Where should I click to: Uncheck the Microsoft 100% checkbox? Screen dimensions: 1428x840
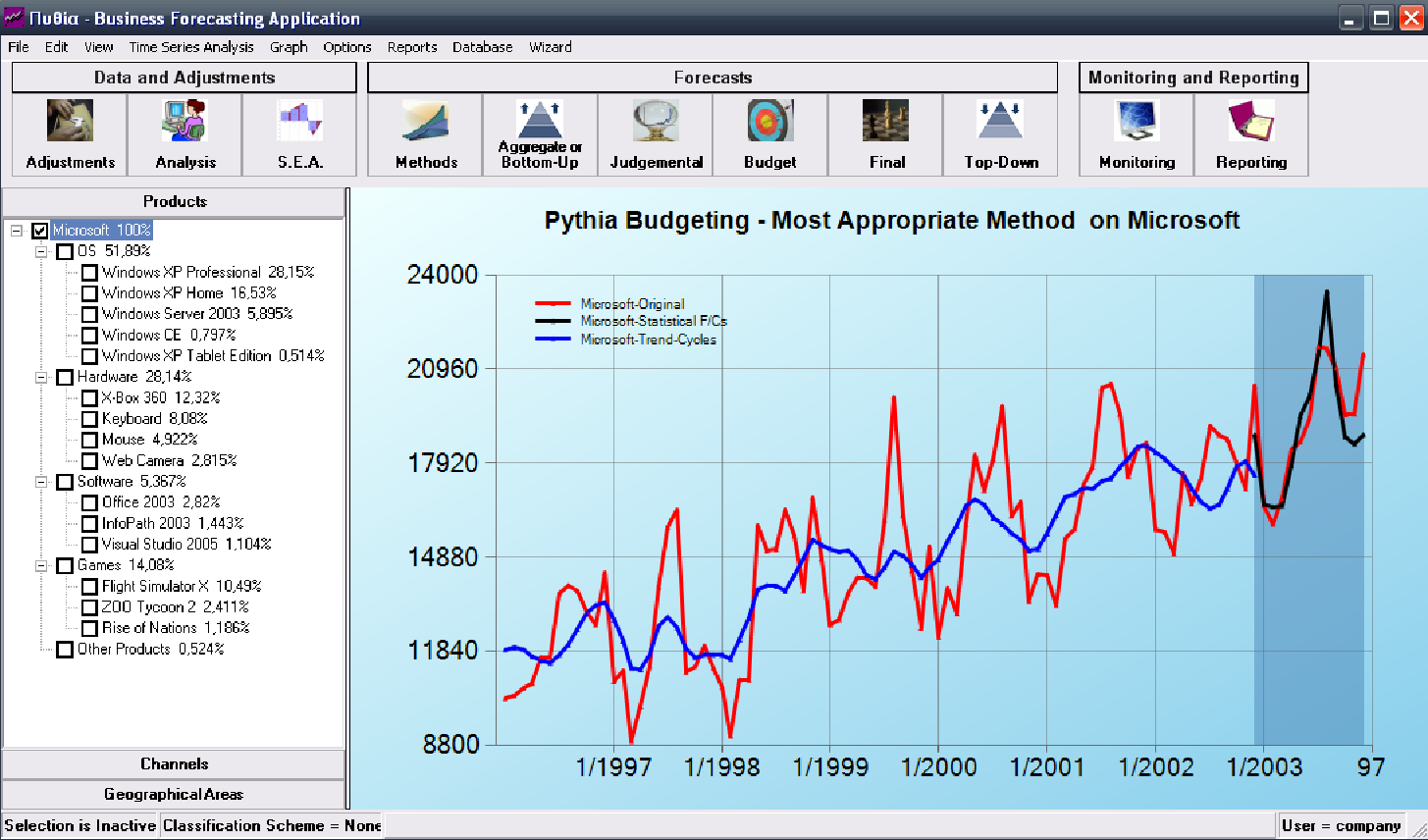(x=40, y=231)
